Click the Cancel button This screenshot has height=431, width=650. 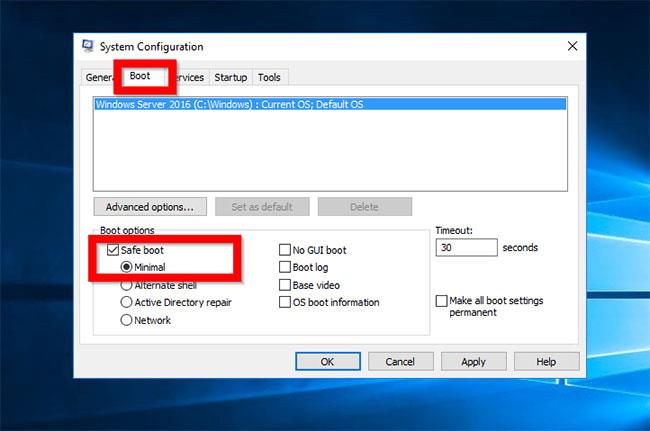(x=400, y=361)
